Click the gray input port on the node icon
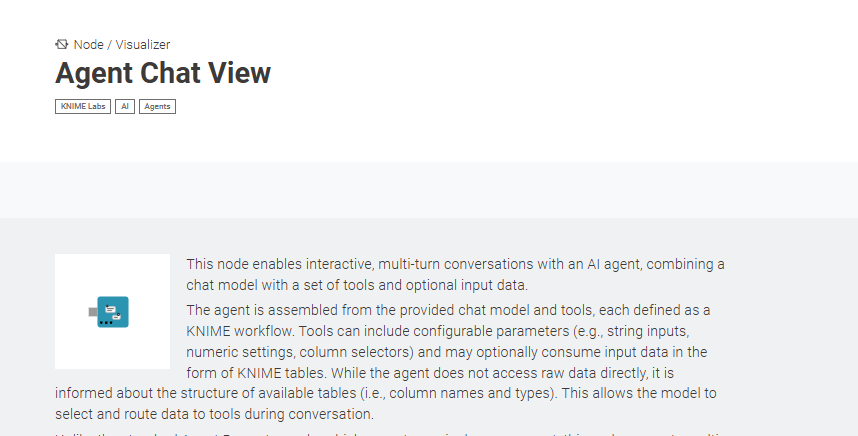 [92, 312]
